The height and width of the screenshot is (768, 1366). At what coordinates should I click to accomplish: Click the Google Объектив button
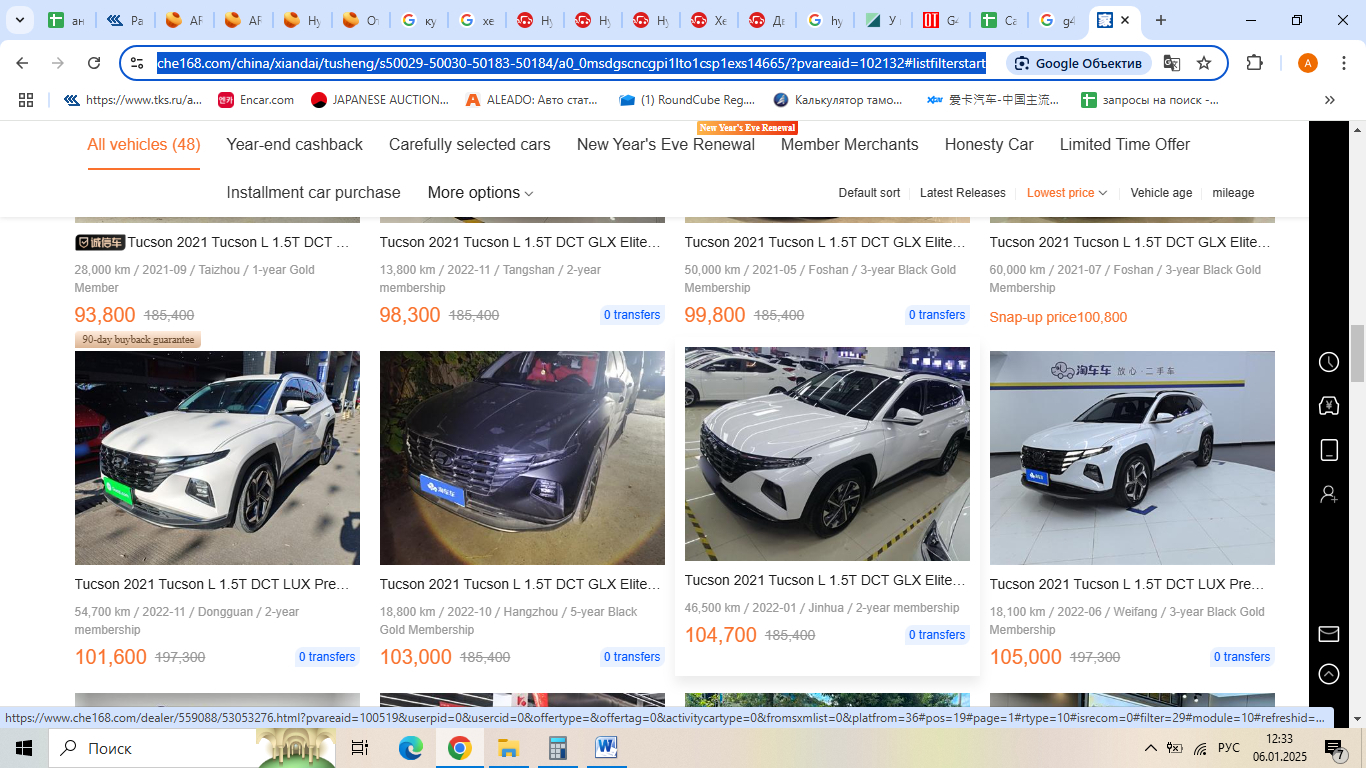(1078, 63)
